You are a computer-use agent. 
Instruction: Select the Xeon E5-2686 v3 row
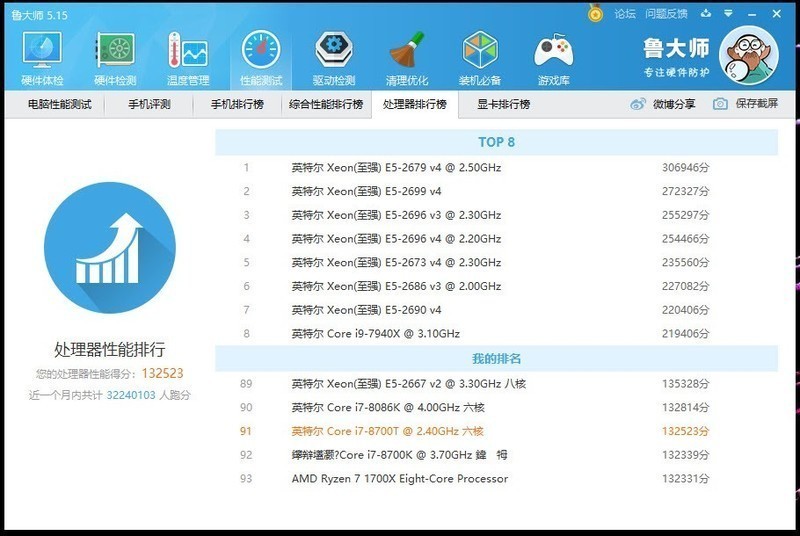496,286
